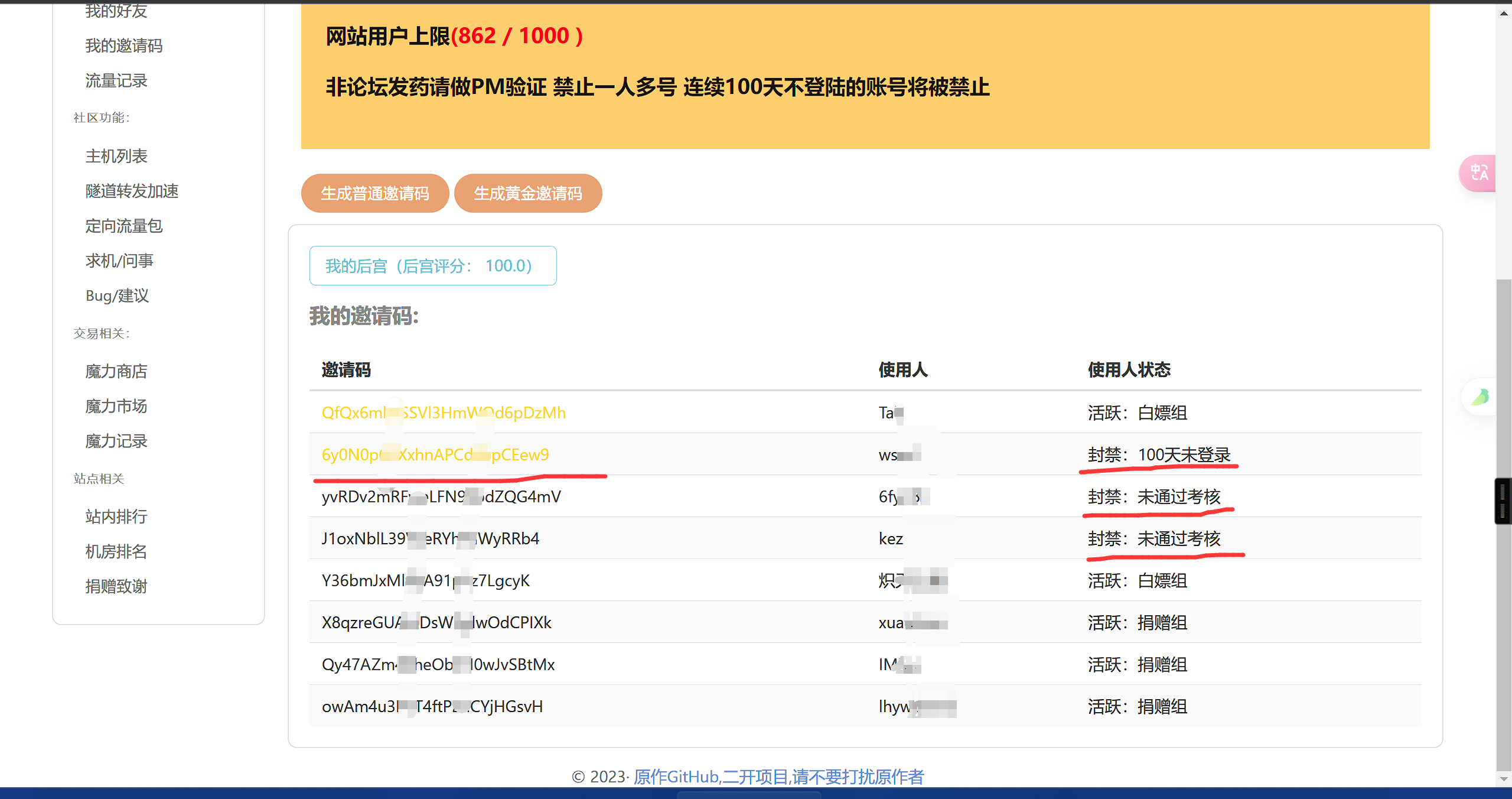Click user name kez
Image resolution: width=1512 pixels, height=799 pixels.
891,538
